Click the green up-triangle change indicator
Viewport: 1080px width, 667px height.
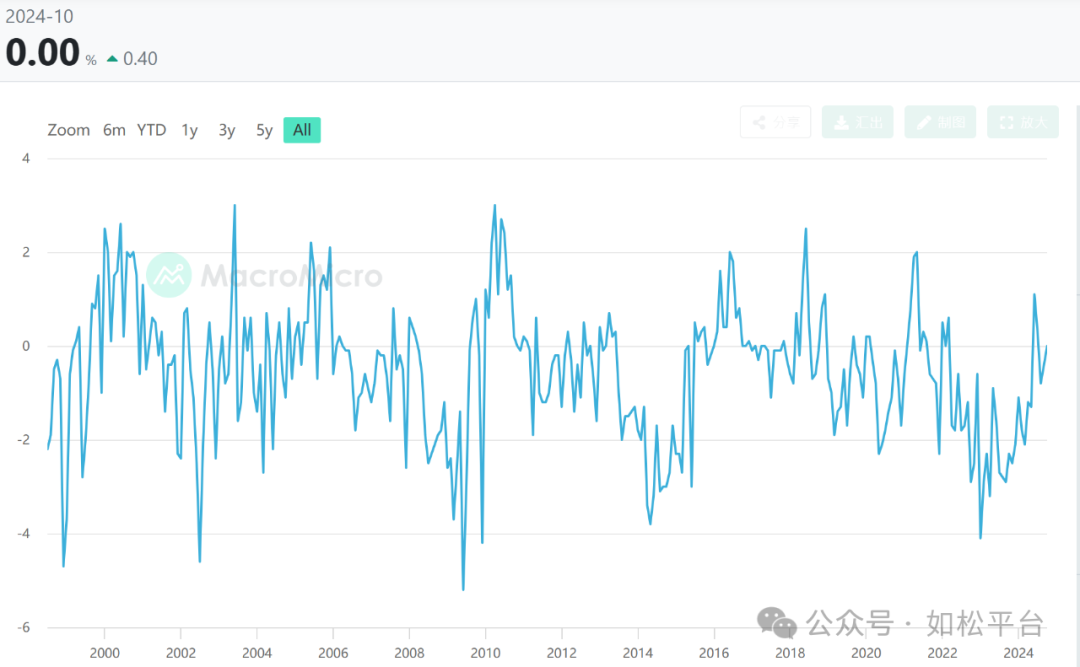coord(112,59)
